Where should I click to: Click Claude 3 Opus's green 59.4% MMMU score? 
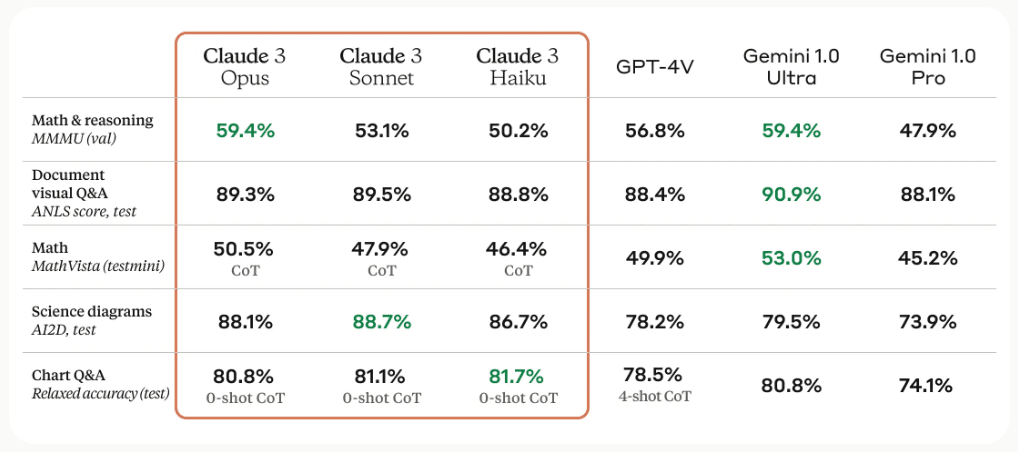[x=245, y=130]
